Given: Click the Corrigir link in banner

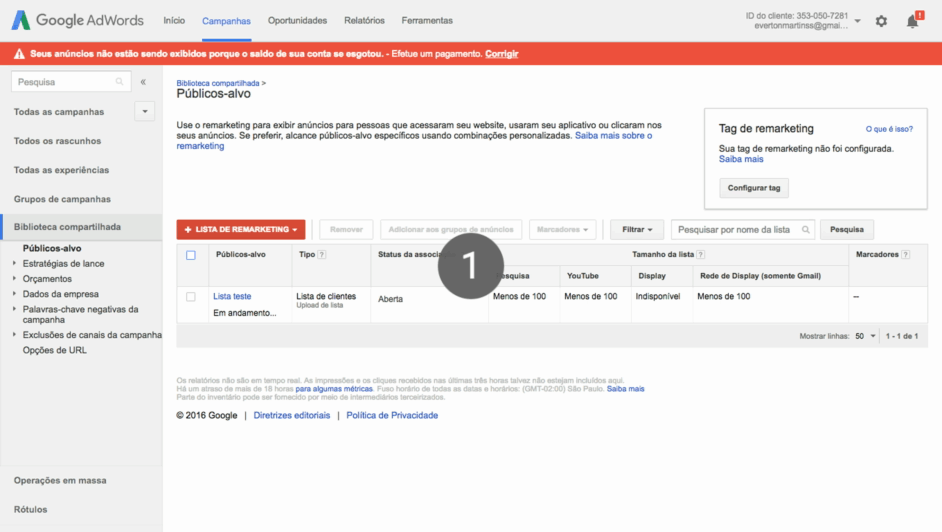Looking at the screenshot, I should pyautogui.click(x=502, y=53).
